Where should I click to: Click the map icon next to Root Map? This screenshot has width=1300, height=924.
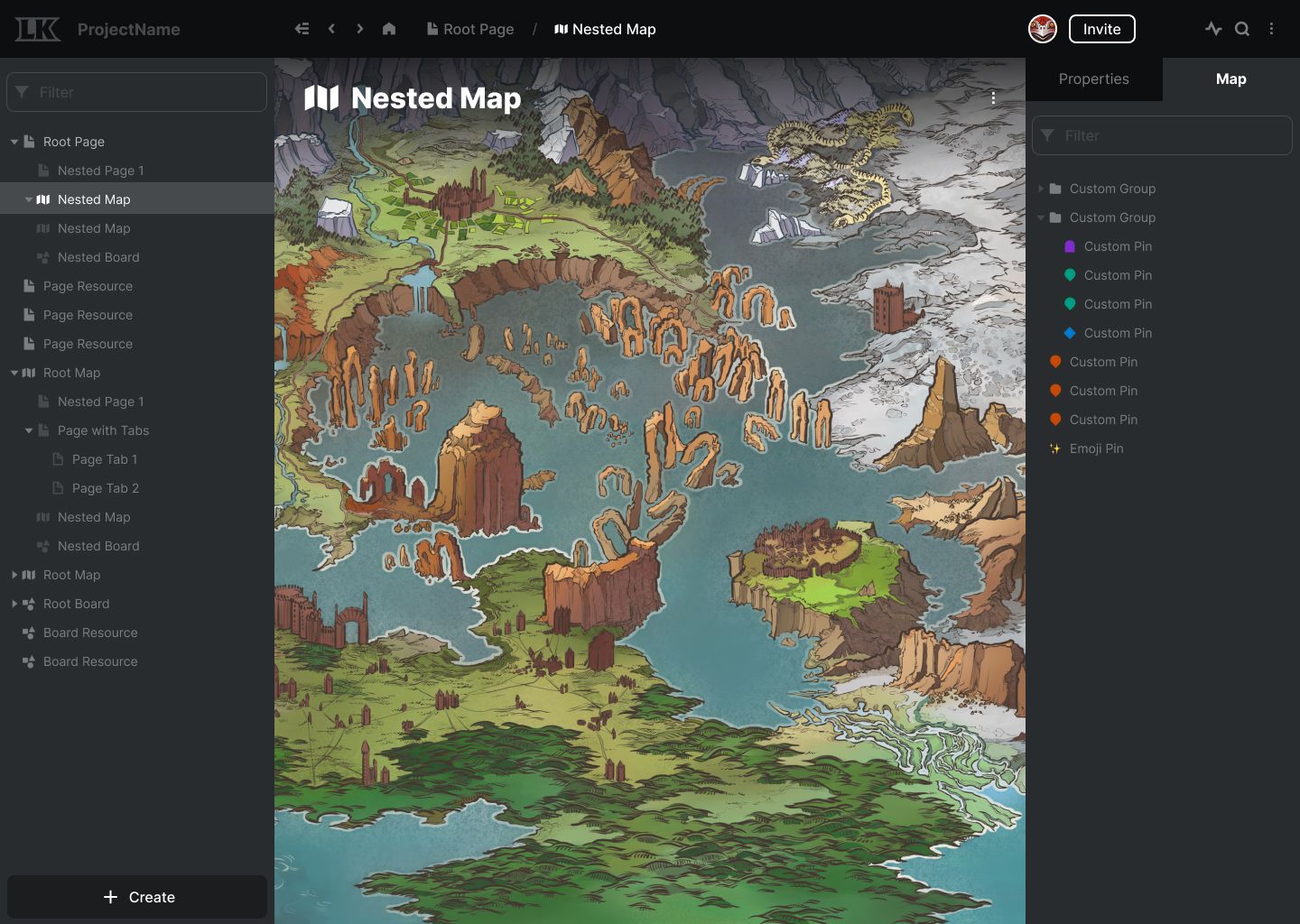(30, 373)
